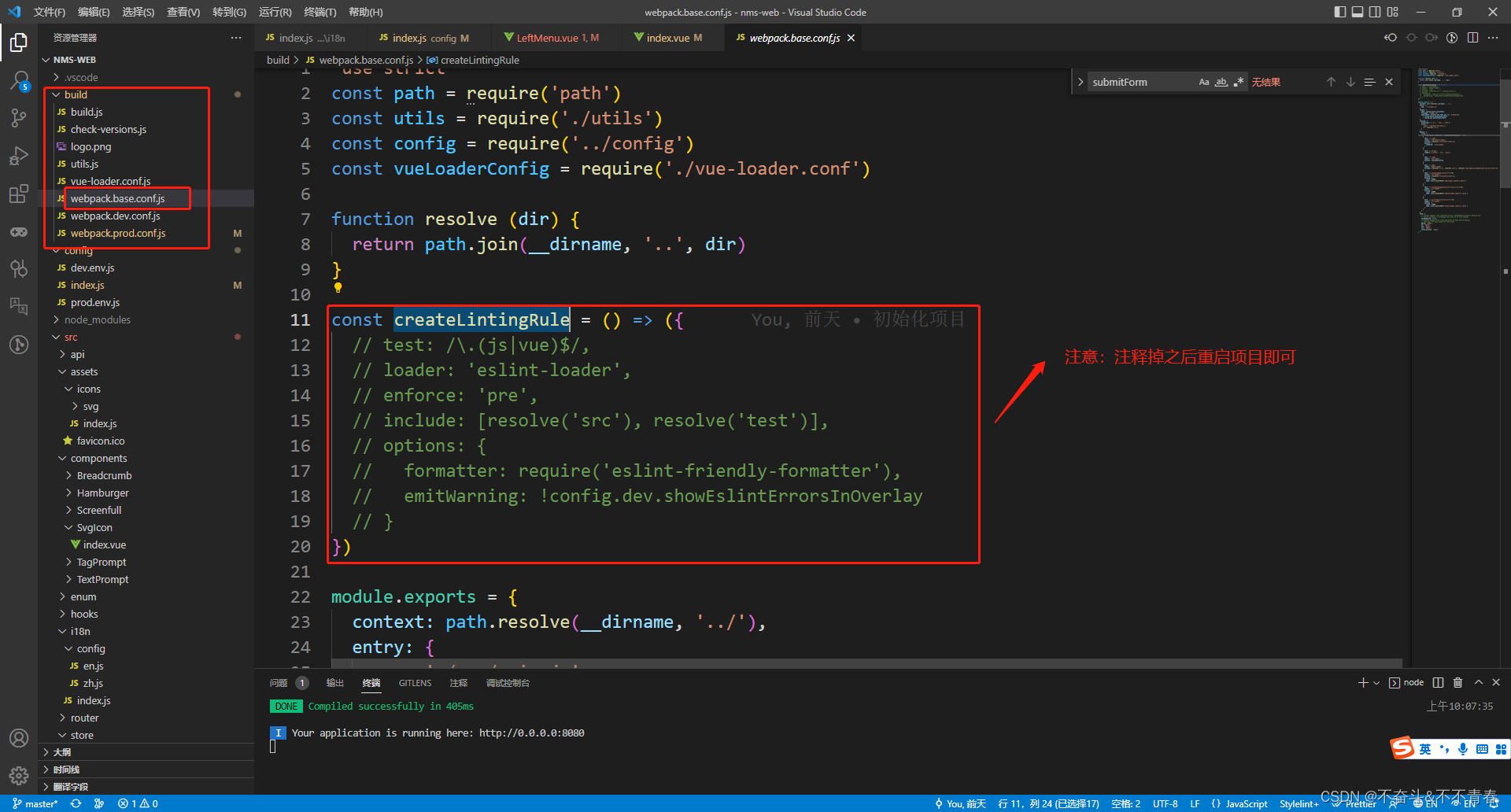The width and height of the screenshot is (1511, 812).
Task: Switch to 输出 output panel tab
Action: [x=335, y=683]
